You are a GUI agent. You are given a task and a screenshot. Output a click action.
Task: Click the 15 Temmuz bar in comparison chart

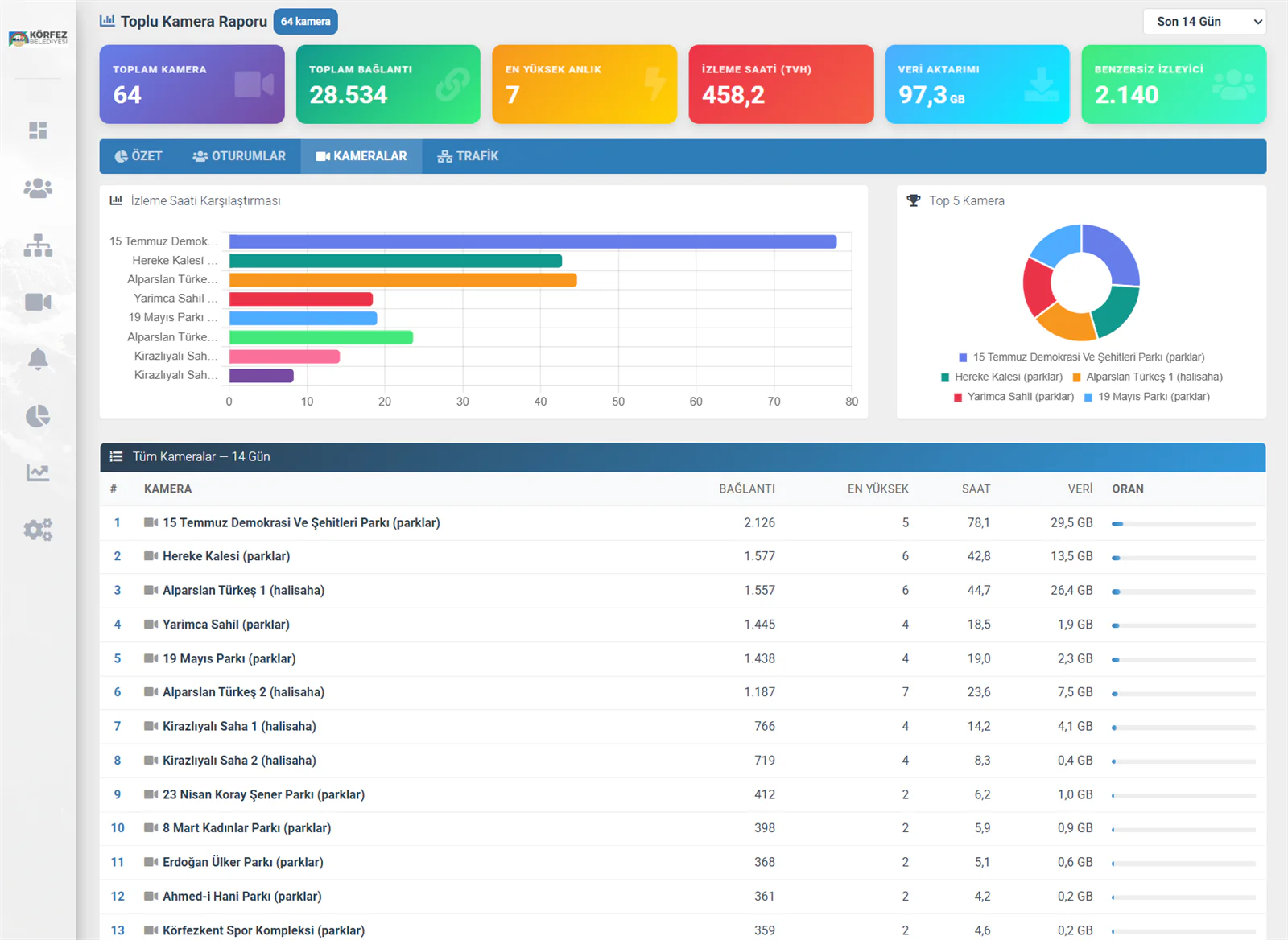[x=533, y=241]
